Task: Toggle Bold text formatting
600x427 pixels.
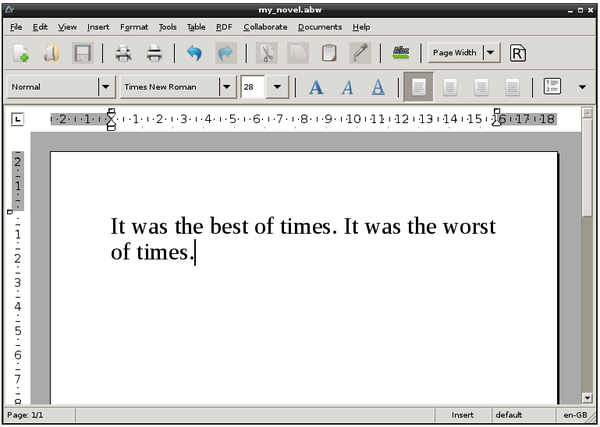Action: click(316, 87)
